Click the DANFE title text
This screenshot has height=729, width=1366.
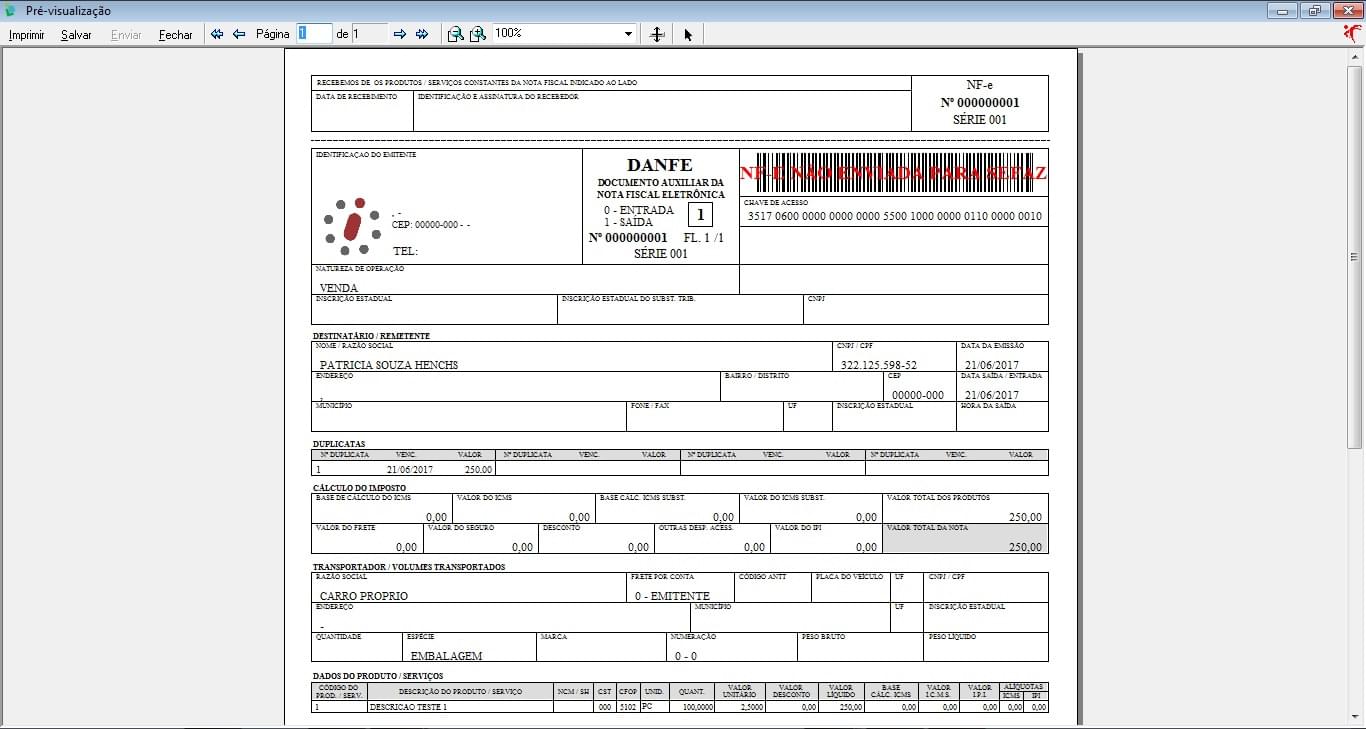660,165
